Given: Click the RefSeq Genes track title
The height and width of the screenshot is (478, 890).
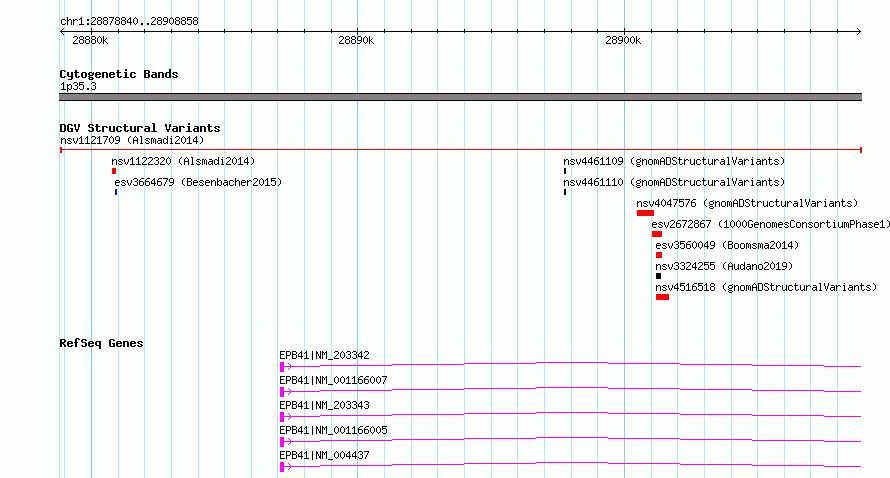Looking at the screenshot, I should (101, 343).
